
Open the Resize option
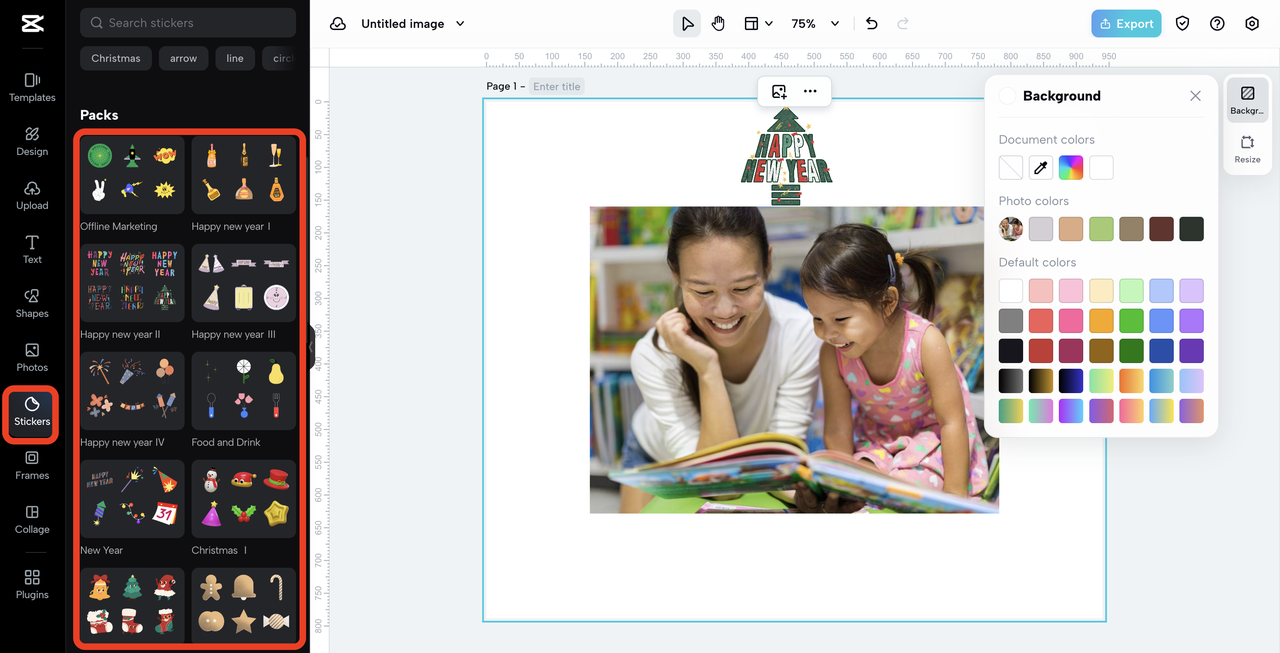pyautogui.click(x=1247, y=150)
